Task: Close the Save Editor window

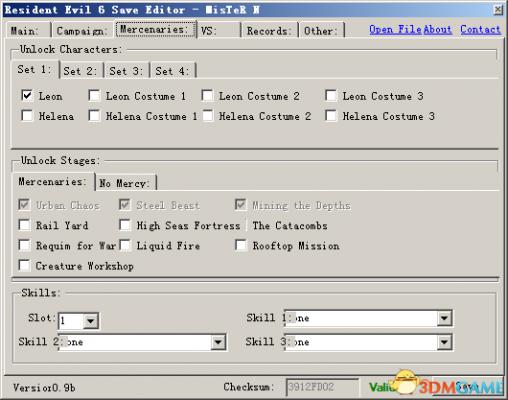Action: 498,10
